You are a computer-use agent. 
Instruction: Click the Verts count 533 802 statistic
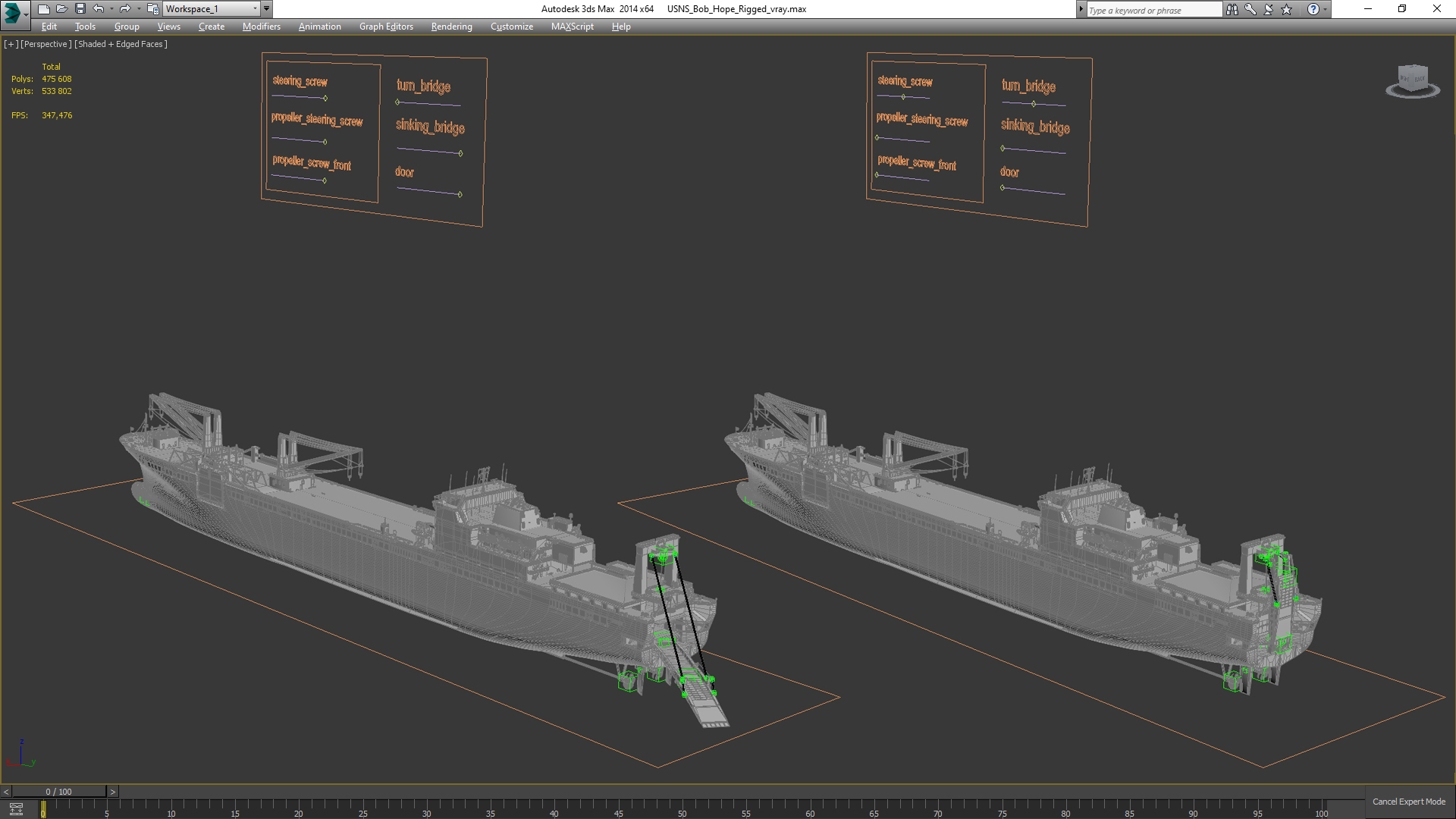pyautogui.click(x=57, y=91)
